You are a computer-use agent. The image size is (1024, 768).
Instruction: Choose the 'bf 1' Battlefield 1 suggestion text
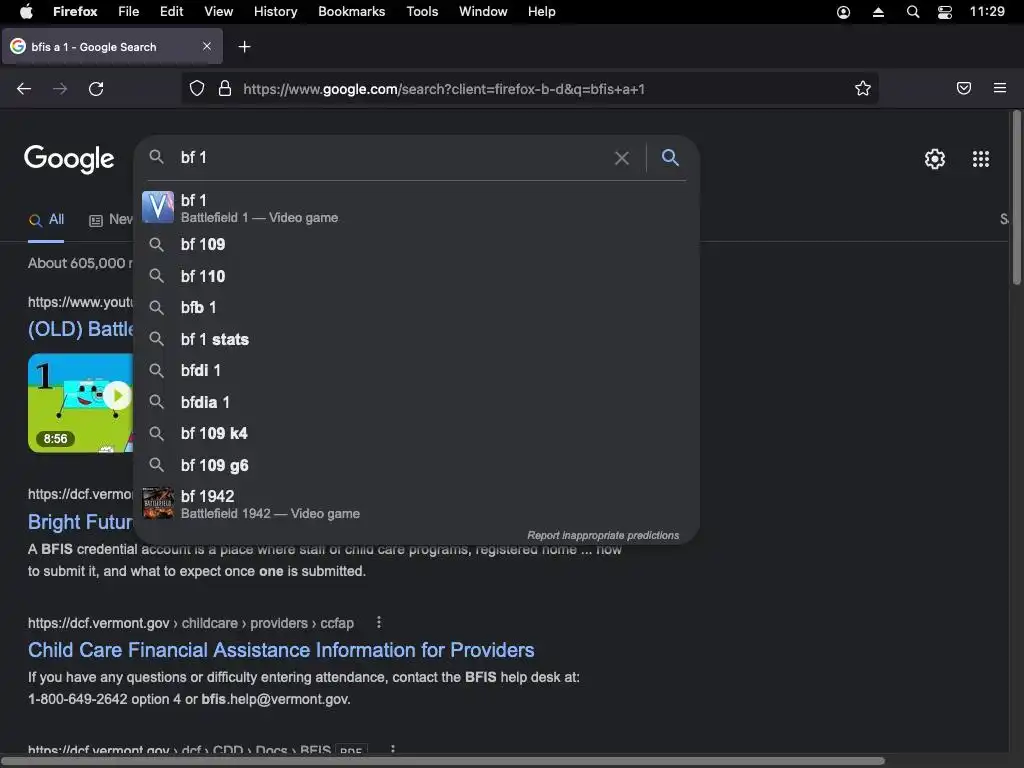[194, 200]
